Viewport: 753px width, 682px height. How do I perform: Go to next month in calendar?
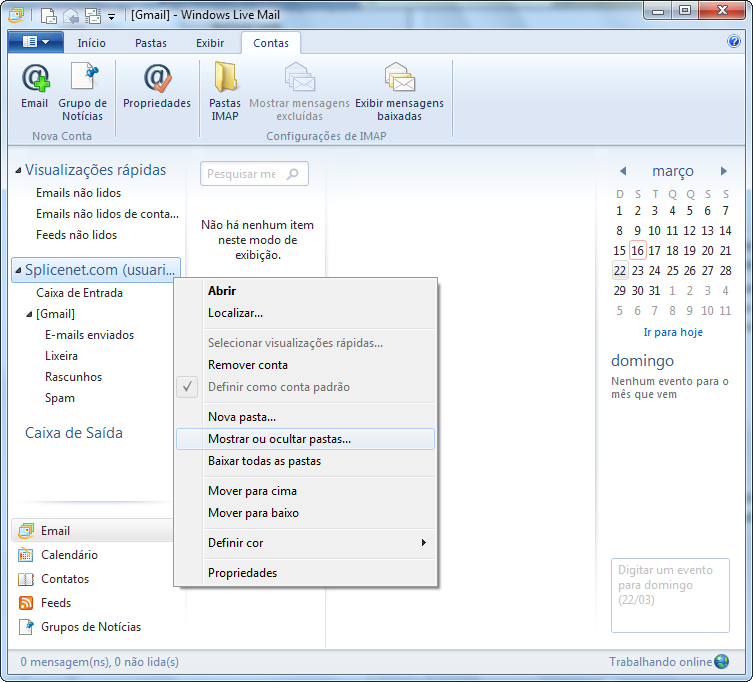point(724,170)
